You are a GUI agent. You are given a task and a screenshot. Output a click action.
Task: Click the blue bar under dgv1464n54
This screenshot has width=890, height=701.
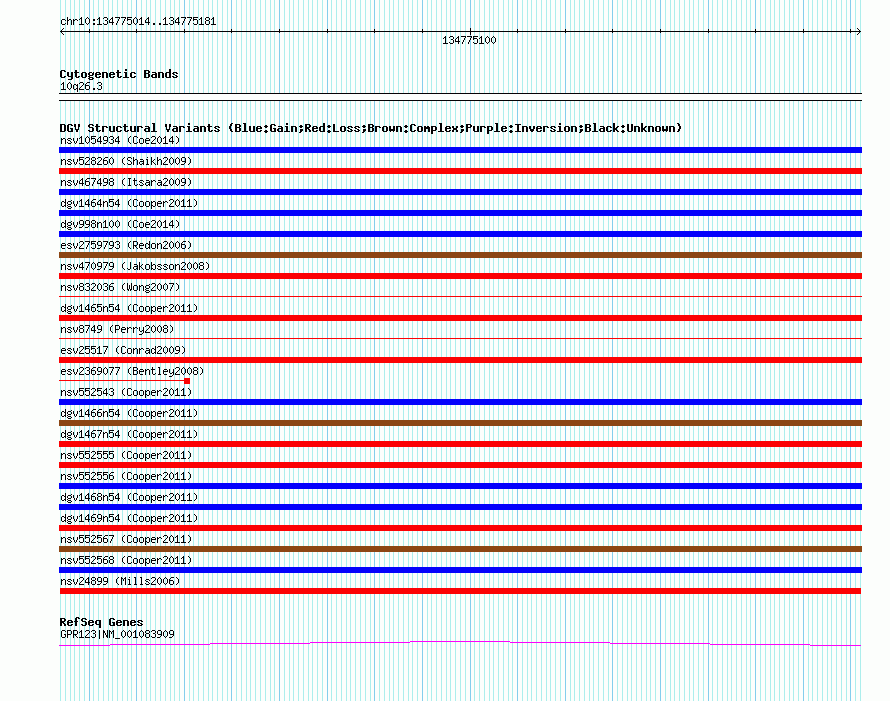(x=460, y=213)
